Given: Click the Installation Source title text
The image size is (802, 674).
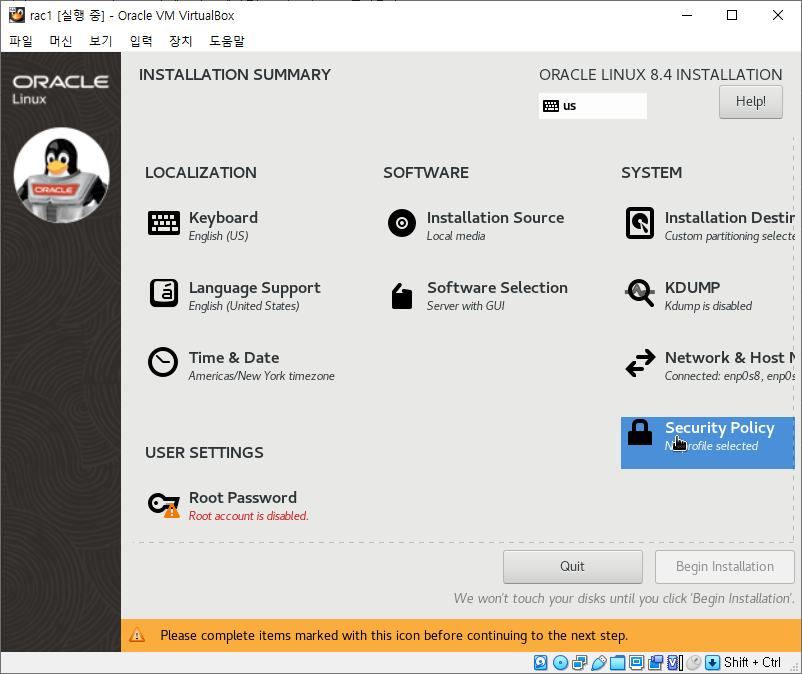Looking at the screenshot, I should (495, 218).
